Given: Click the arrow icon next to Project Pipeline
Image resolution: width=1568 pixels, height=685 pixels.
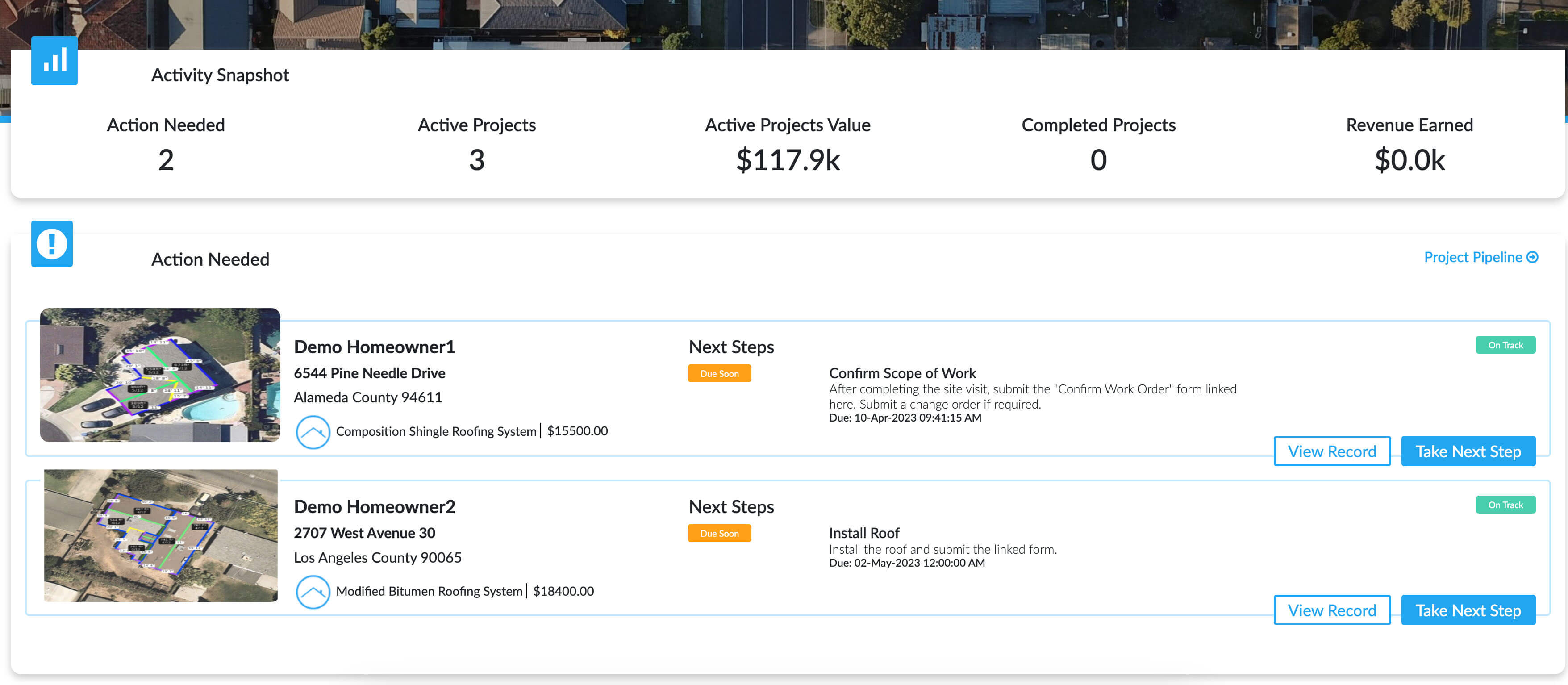Looking at the screenshot, I should (1533, 258).
